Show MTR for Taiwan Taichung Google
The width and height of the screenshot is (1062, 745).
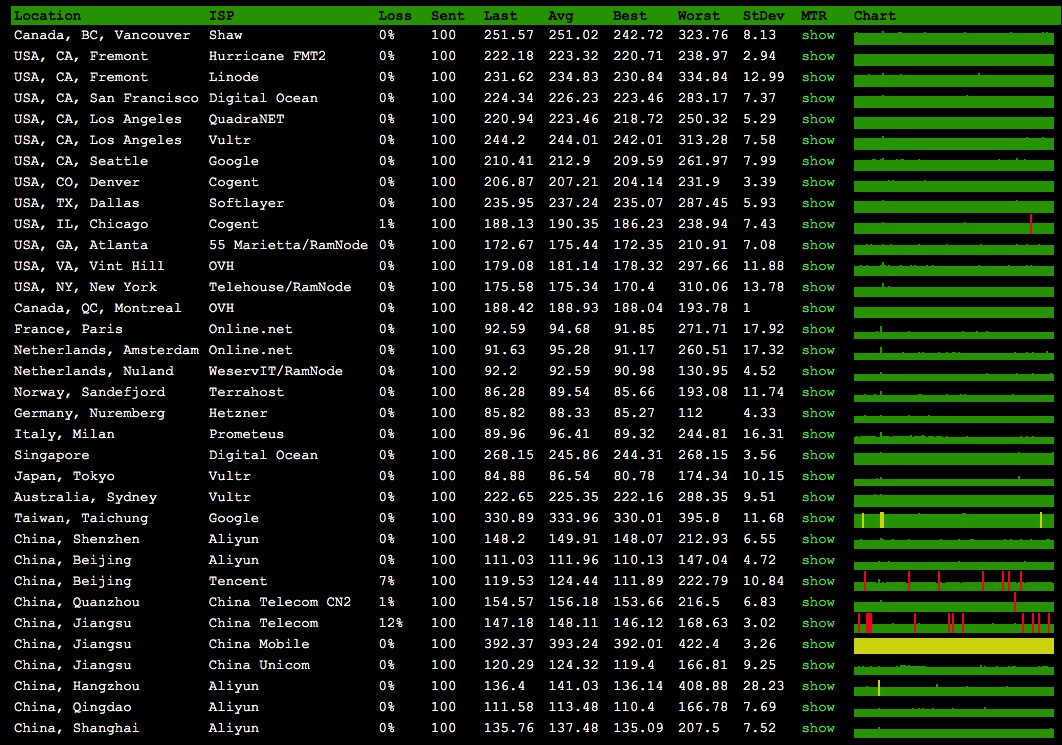tap(818, 518)
